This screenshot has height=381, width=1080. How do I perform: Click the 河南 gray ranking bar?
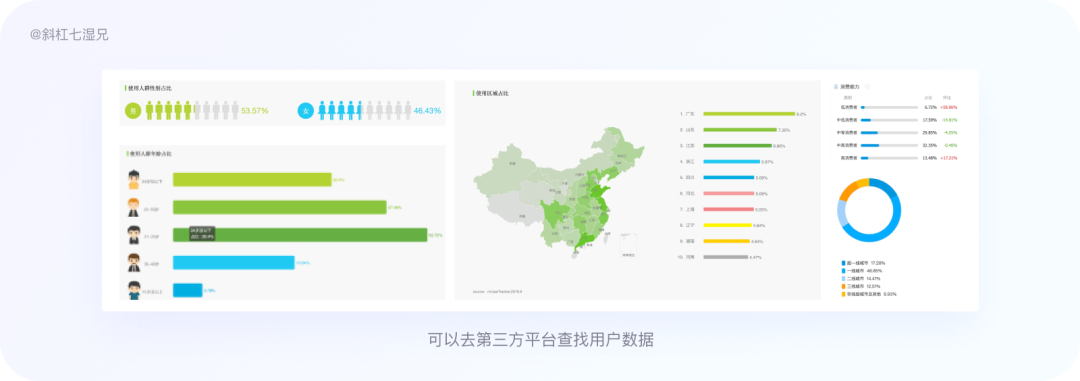(x=725, y=257)
